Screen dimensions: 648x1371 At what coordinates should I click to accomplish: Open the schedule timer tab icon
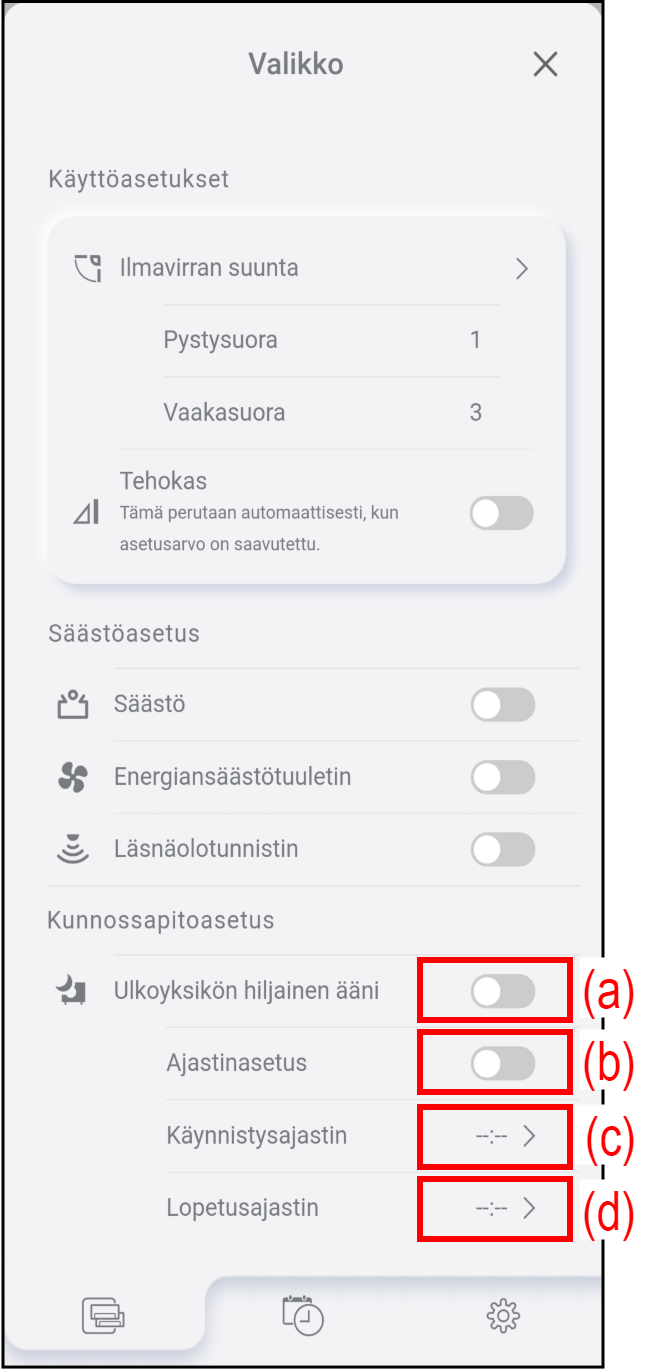(303, 1315)
